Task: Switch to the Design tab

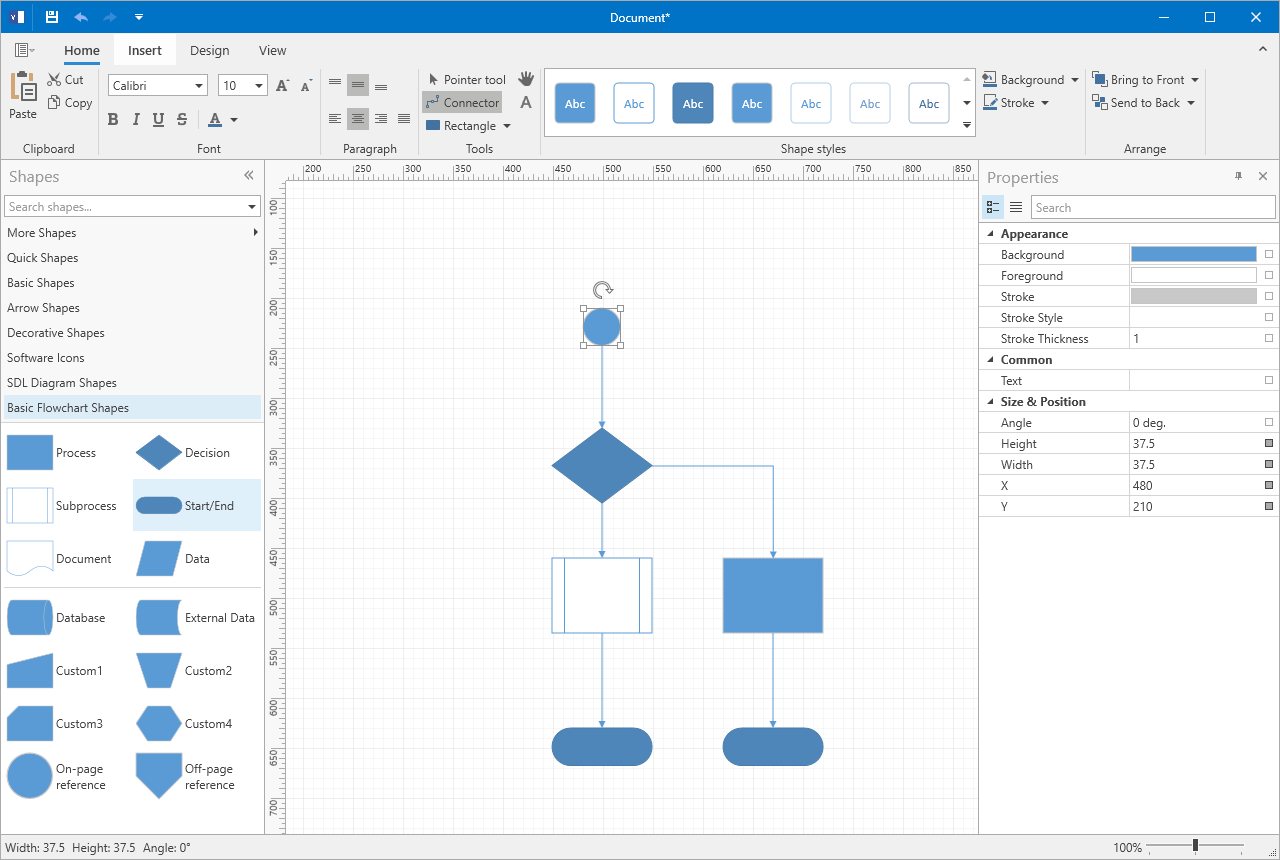Action: coord(209,50)
